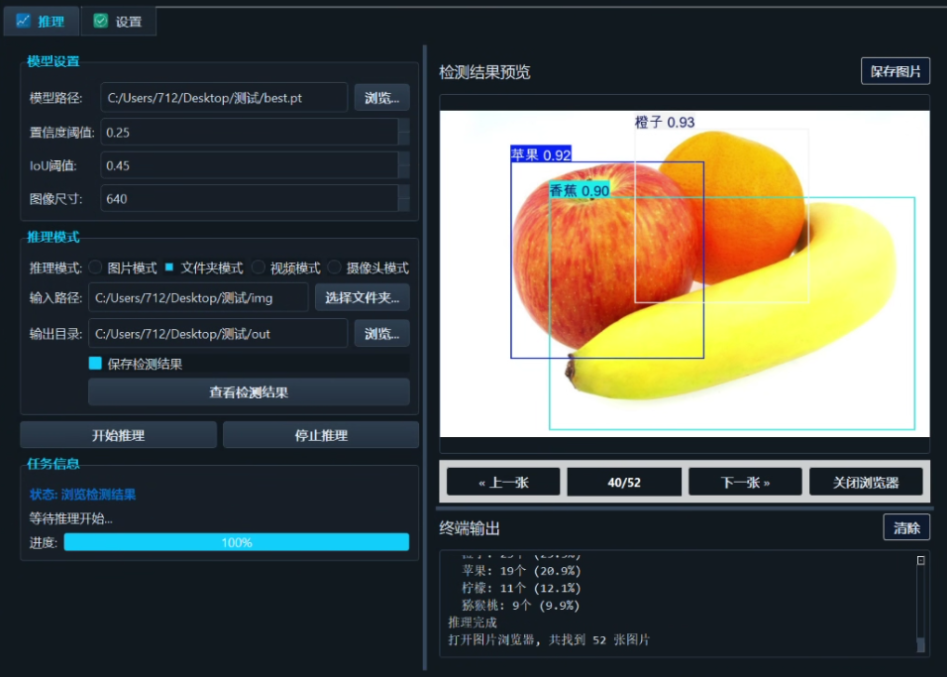Image resolution: width=947 pixels, height=677 pixels.
Task: Adjust the IoU阈值 spinner arrows
Action: pyautogui.click(x=404, y=165)
